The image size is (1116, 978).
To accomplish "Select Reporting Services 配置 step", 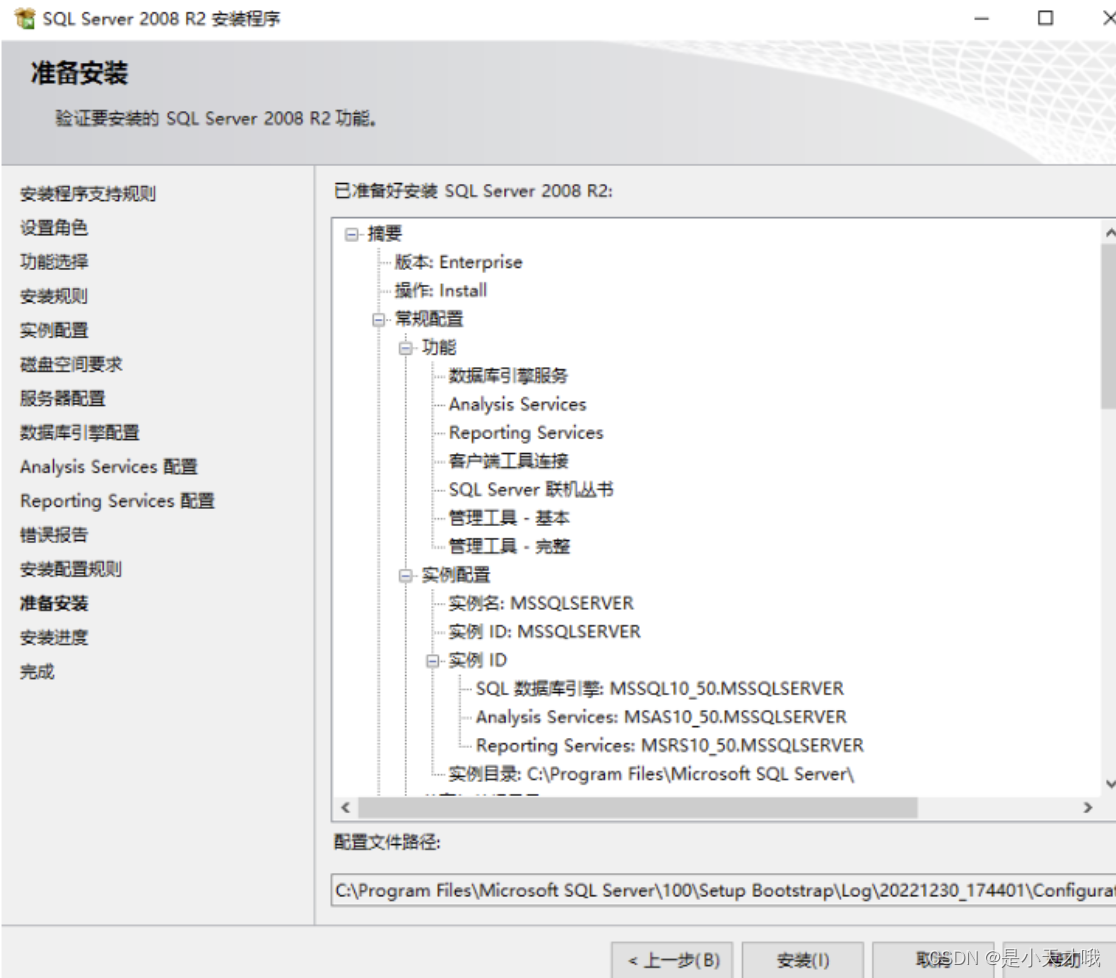I will tap(116, 500).
